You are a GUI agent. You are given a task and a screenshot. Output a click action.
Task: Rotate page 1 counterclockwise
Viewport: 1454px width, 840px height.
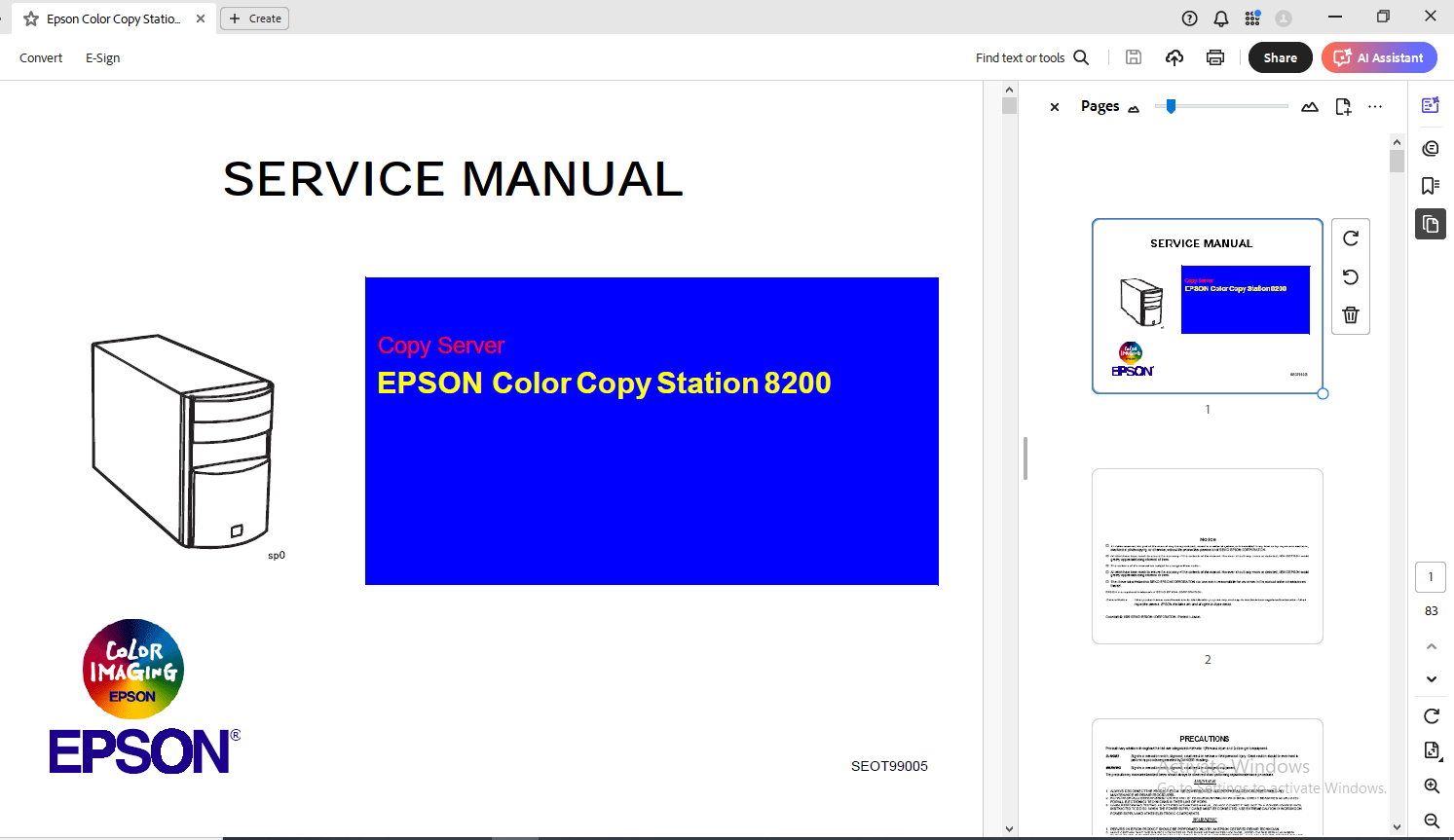[1351, 277]
